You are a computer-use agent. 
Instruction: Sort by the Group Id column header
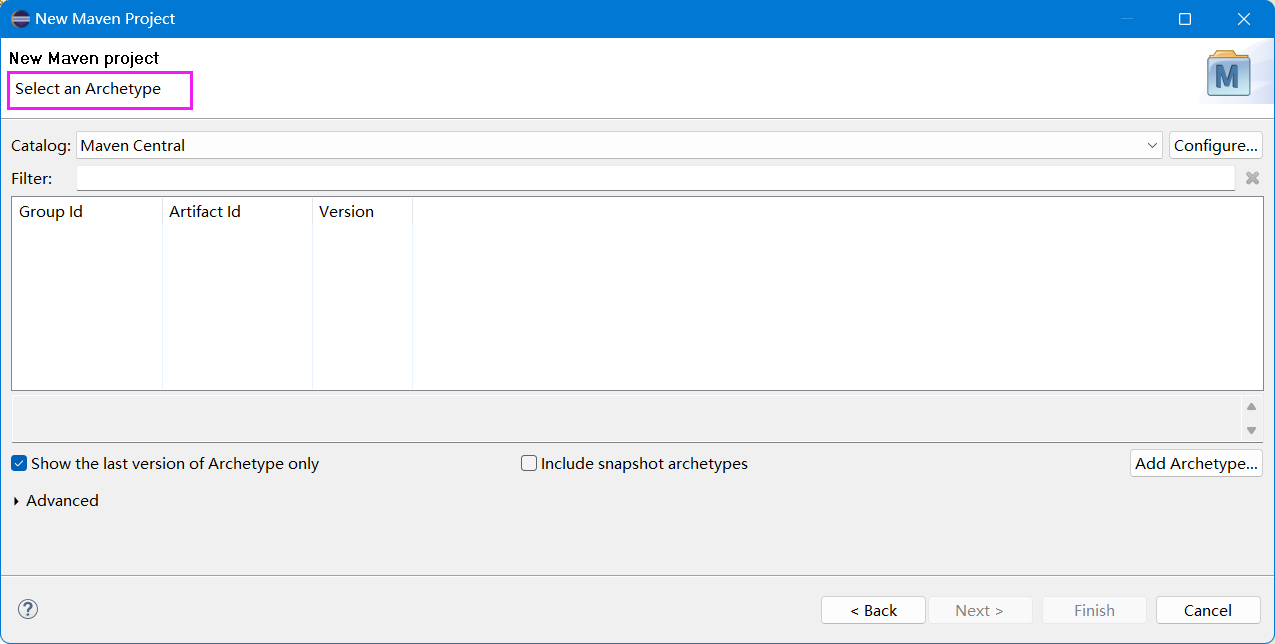click(87, 212)
